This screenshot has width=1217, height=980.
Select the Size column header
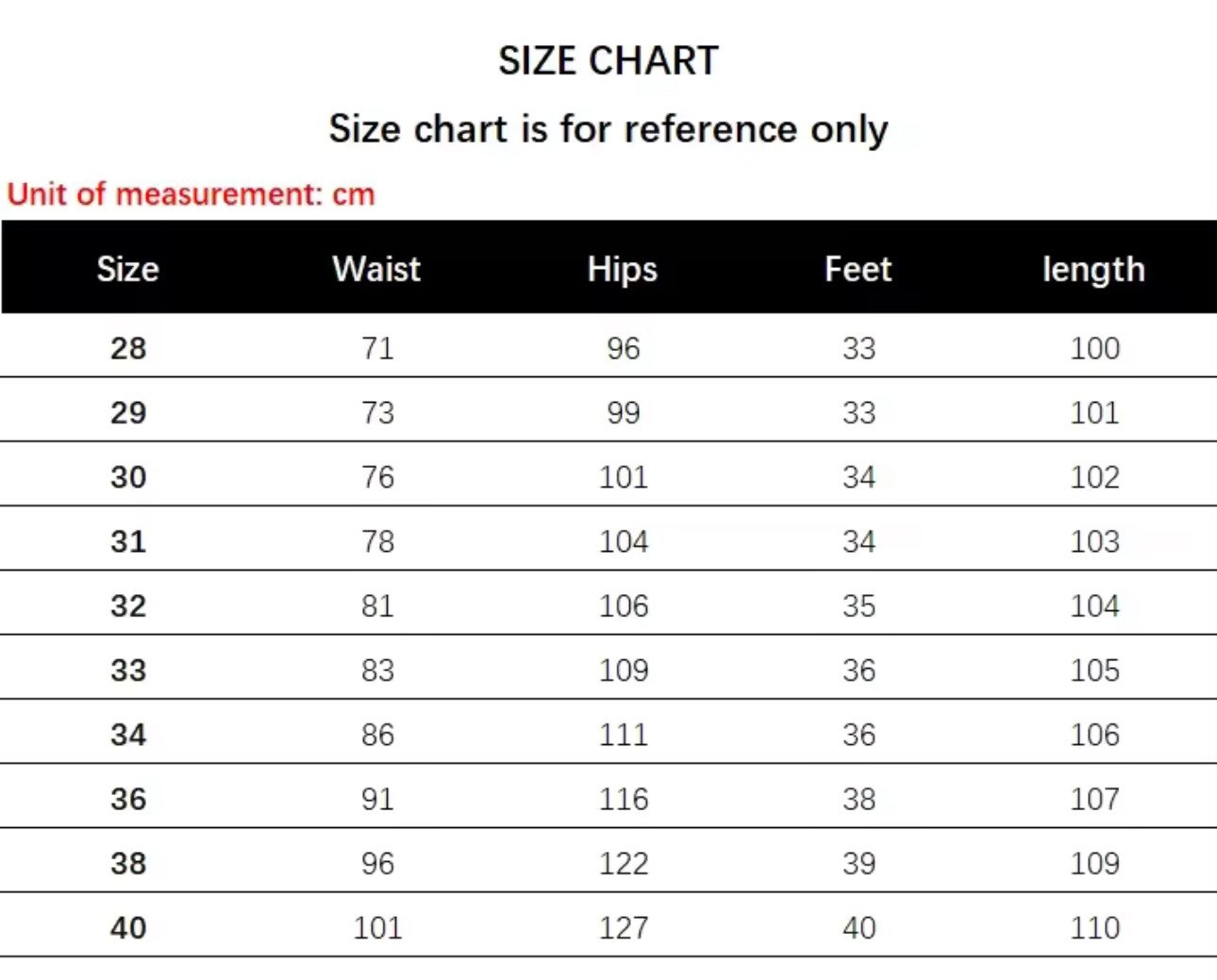(x=128, y=270)
